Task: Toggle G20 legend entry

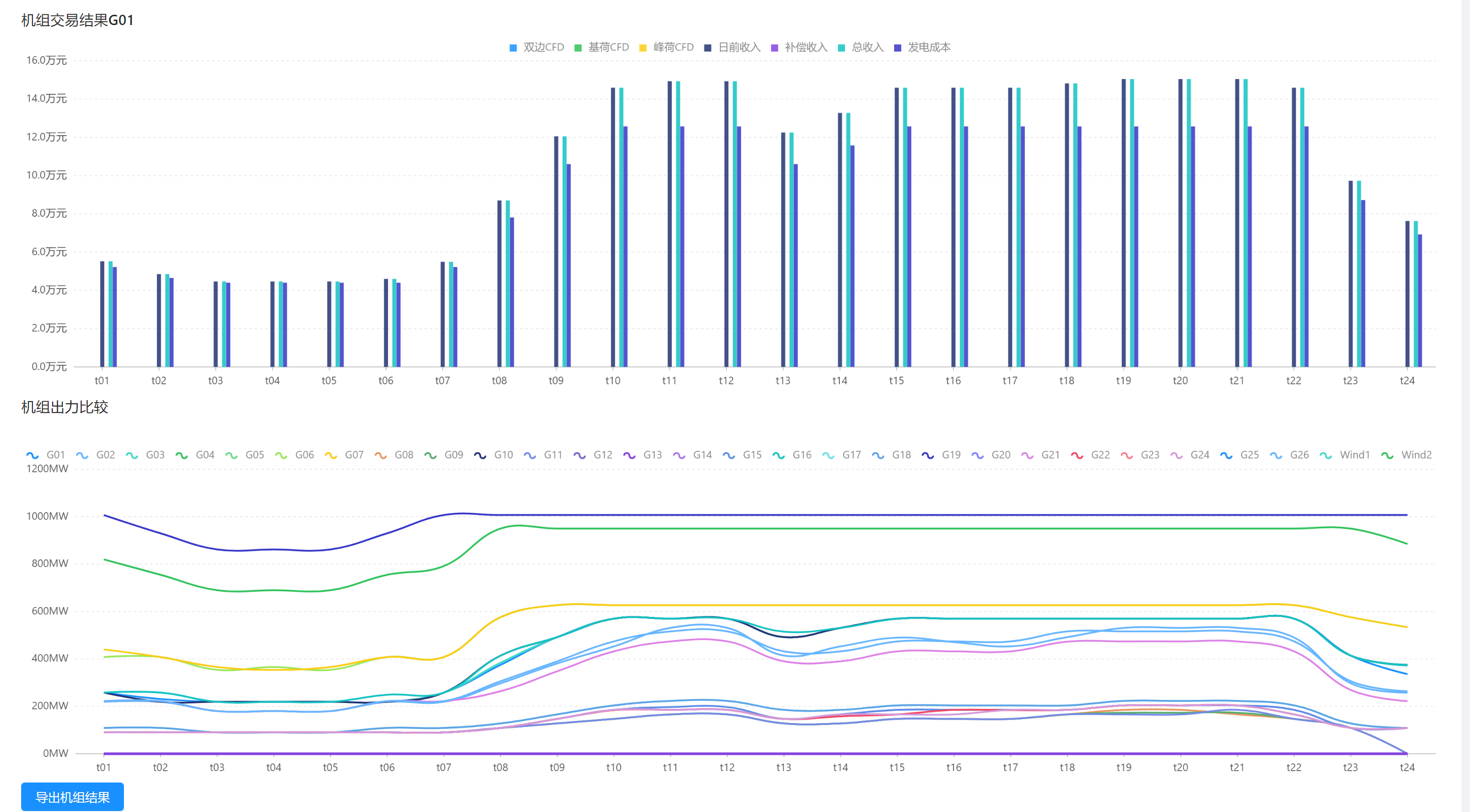Action: pos(990,455)
